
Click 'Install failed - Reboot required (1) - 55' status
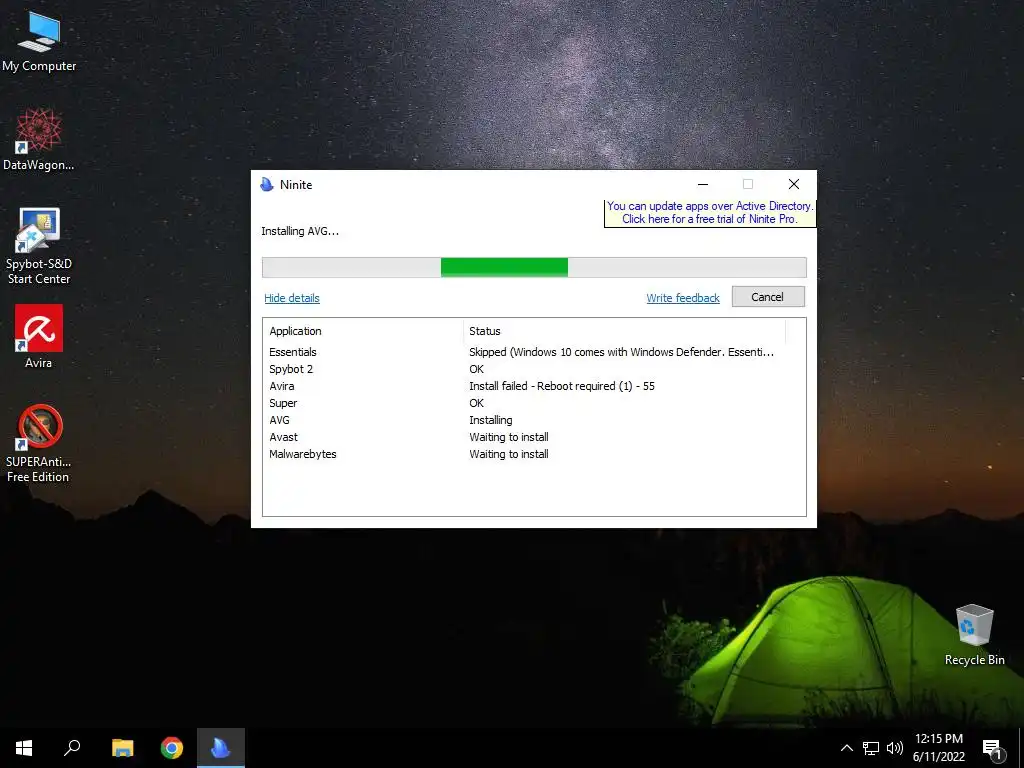562,386
